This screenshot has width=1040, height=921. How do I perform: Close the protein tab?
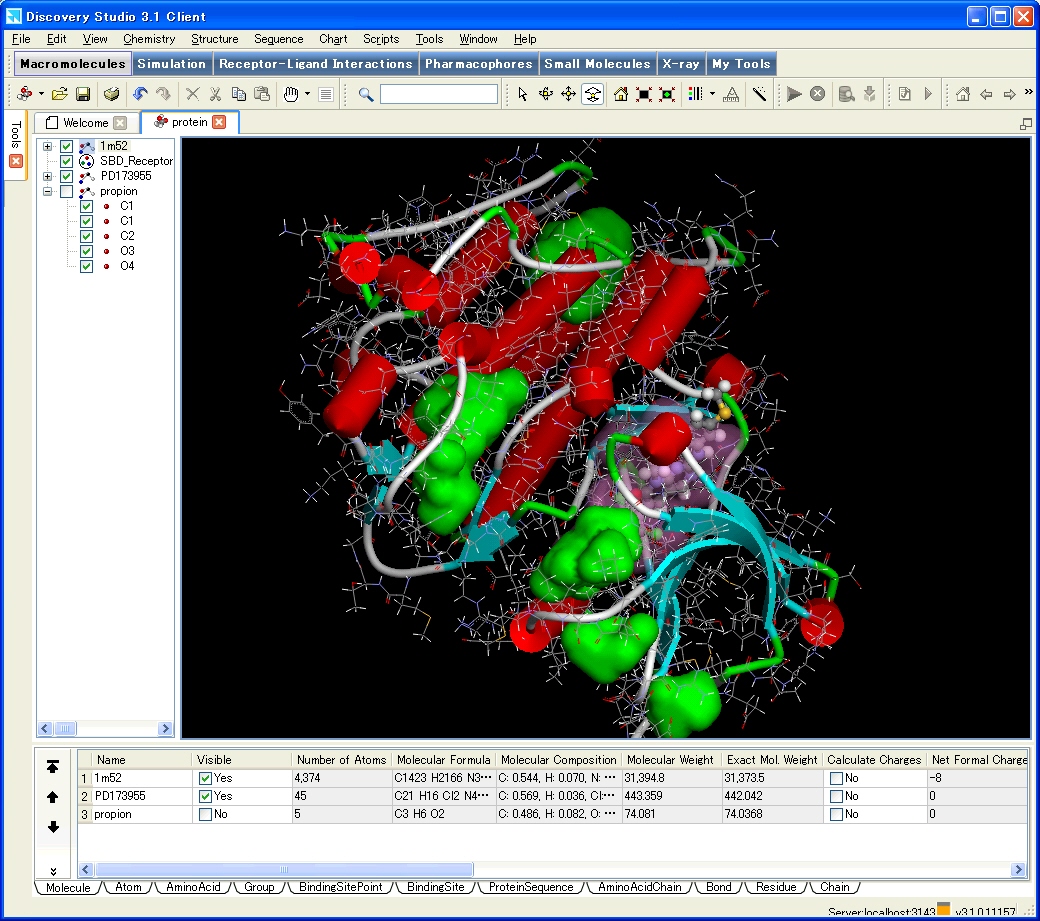[220, 122]
